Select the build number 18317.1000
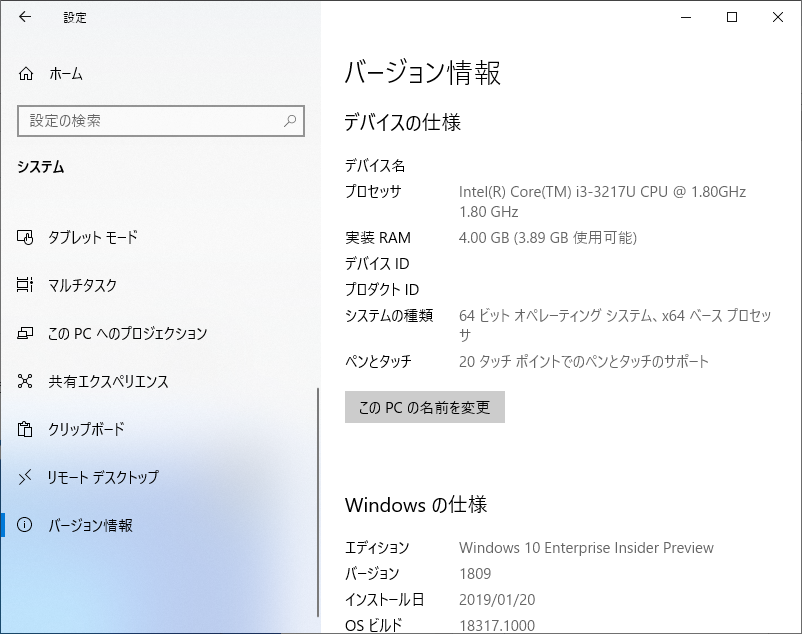Screen dimensions: 802x634 (x=497, y=625)
